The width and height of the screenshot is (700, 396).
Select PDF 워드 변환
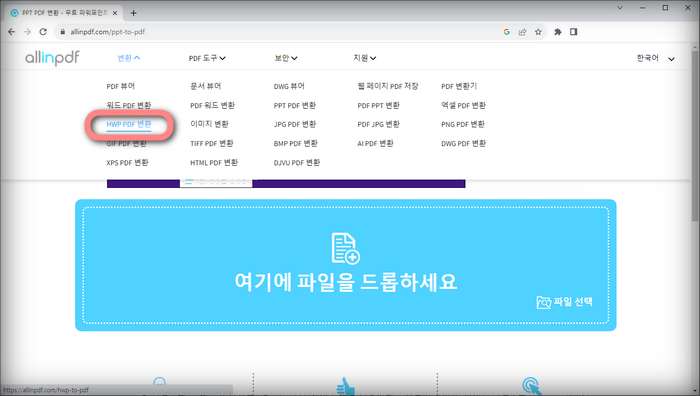tap(212, 105)
